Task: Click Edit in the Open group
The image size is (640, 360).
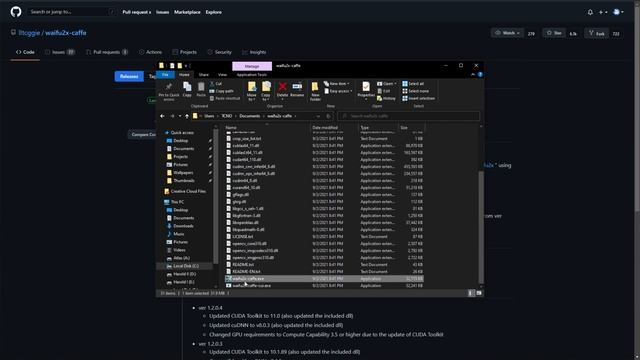Action: tap(384, 91)
